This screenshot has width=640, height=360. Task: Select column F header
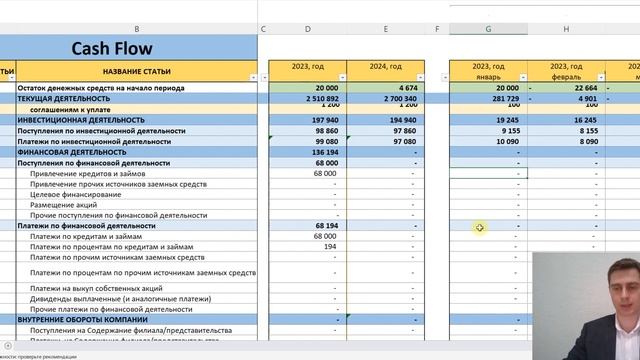click(x=437, y=29)
